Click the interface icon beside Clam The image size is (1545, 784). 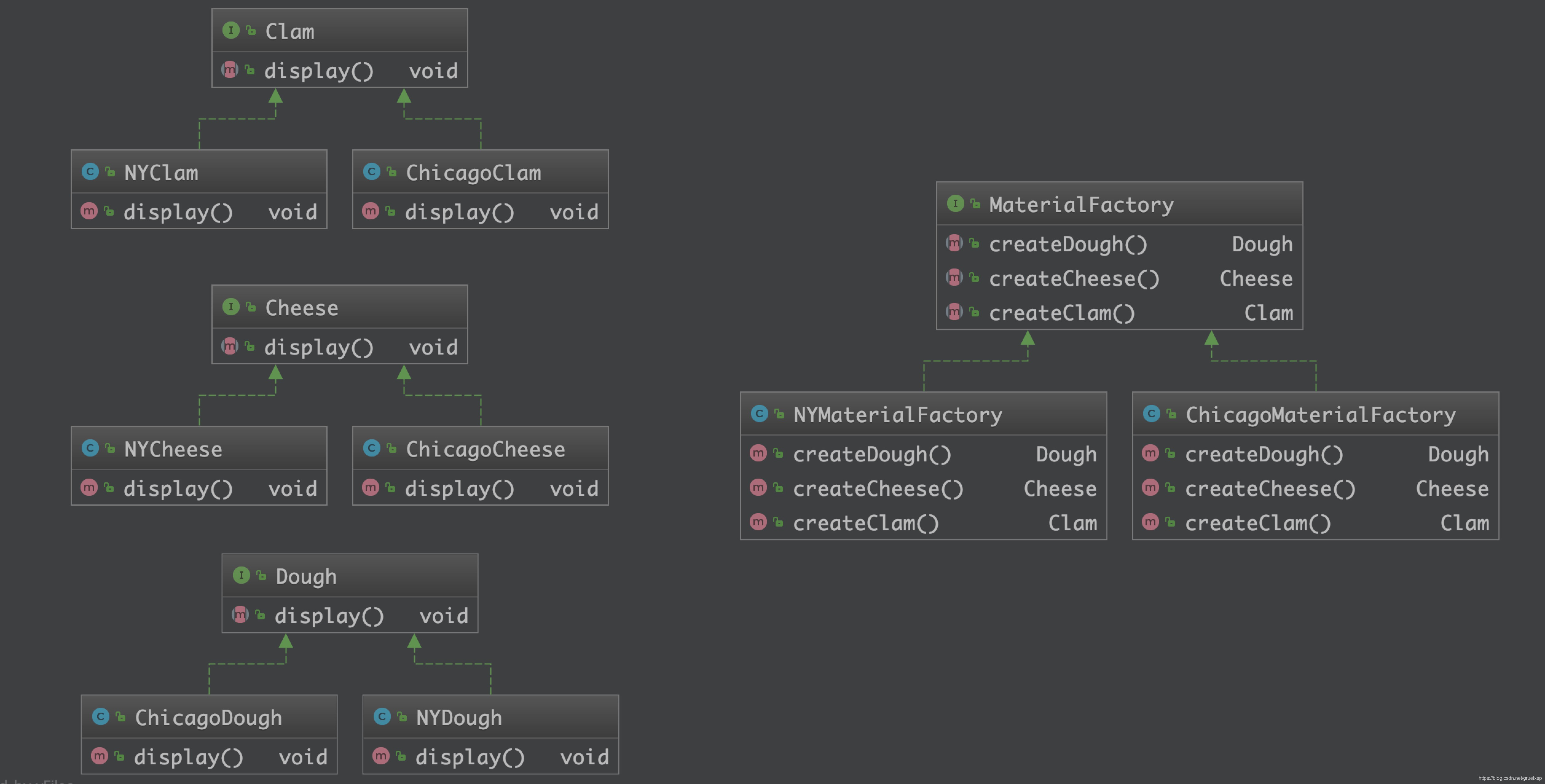pos(231,31)
